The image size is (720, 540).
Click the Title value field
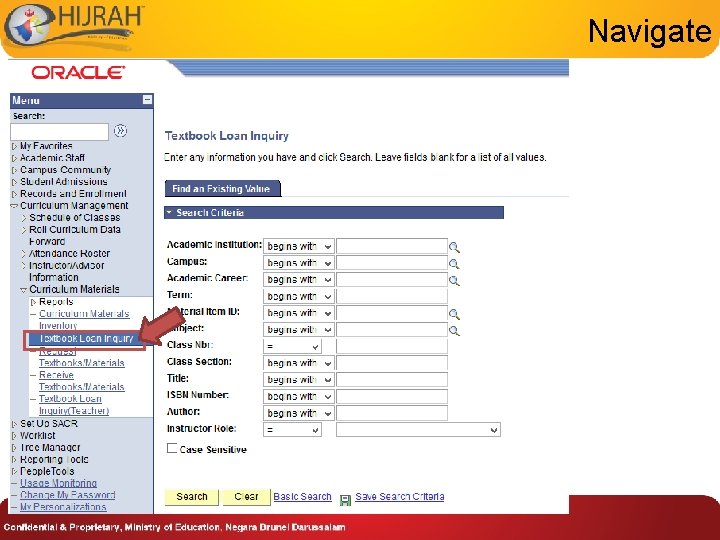[x=392, y=380]
